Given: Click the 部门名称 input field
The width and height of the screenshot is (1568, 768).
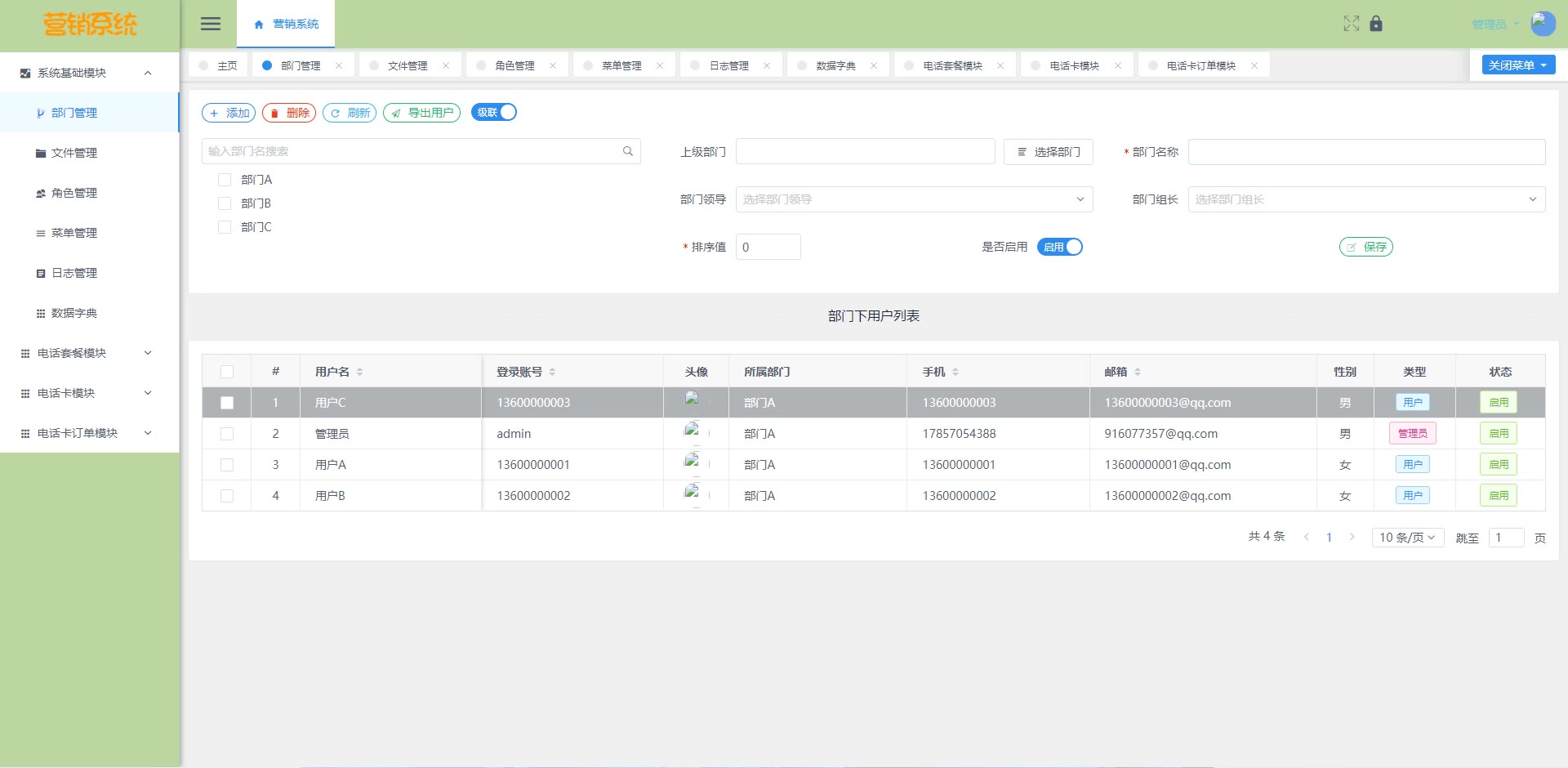Looking at the screenshot, I should point(1365,152).
